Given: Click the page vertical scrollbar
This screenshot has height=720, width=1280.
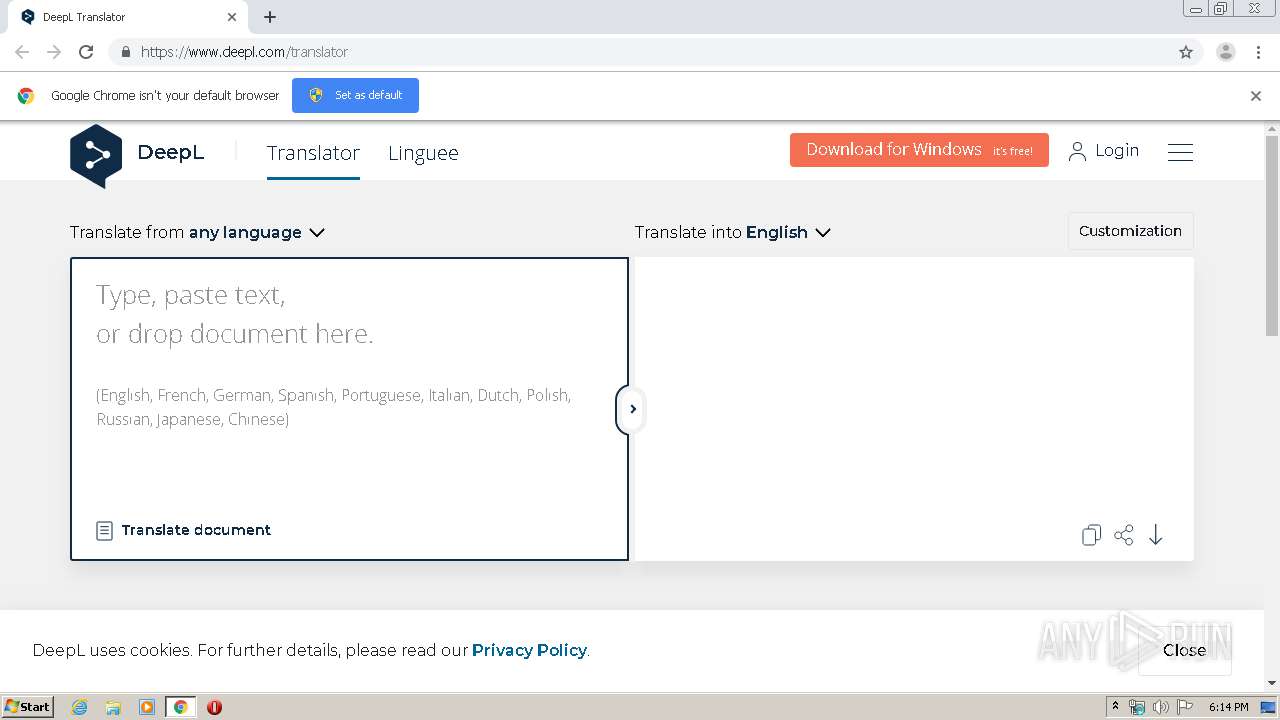Looking at the screenshot, I should 1272,236.
